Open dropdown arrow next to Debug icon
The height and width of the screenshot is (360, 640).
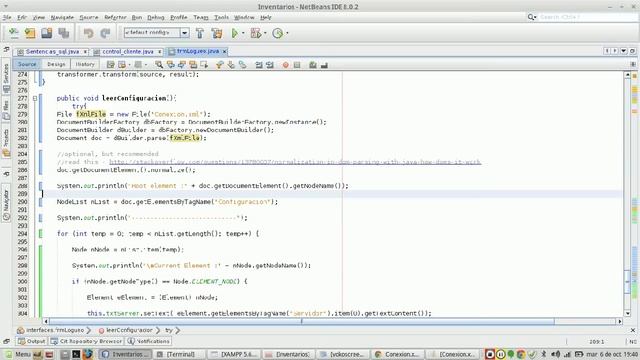(265, 33)
